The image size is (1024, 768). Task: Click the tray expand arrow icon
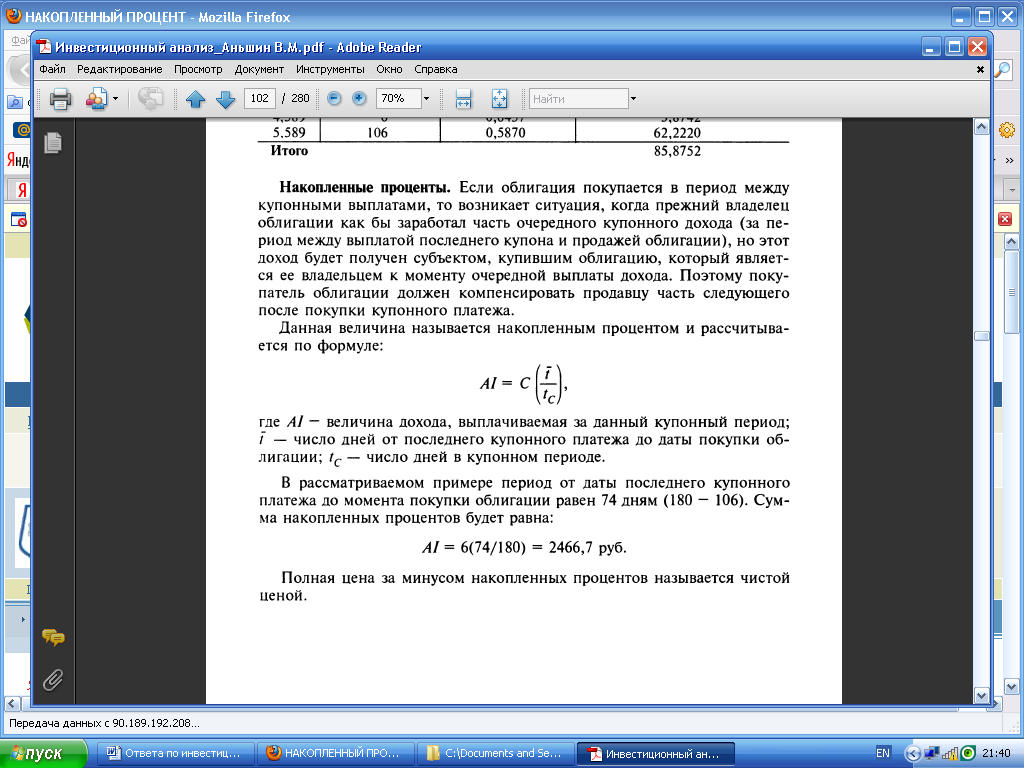point(912,754)
